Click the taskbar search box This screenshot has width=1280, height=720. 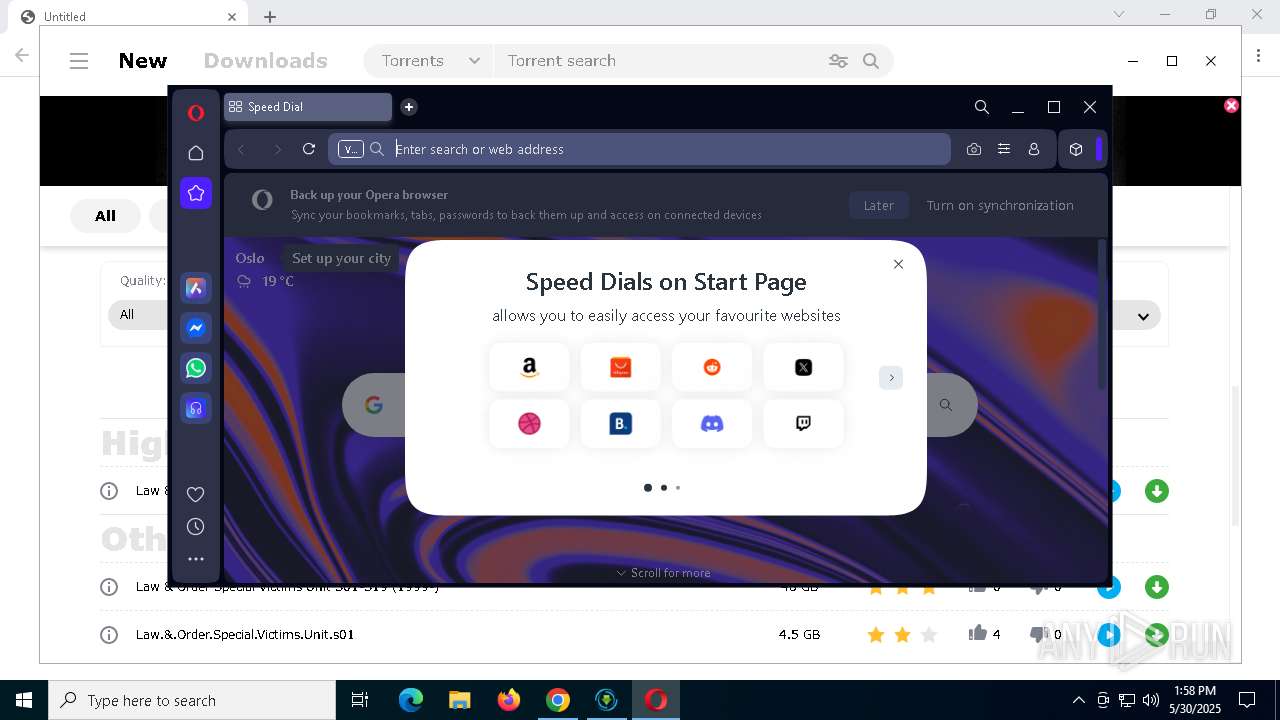coord(192,700)
